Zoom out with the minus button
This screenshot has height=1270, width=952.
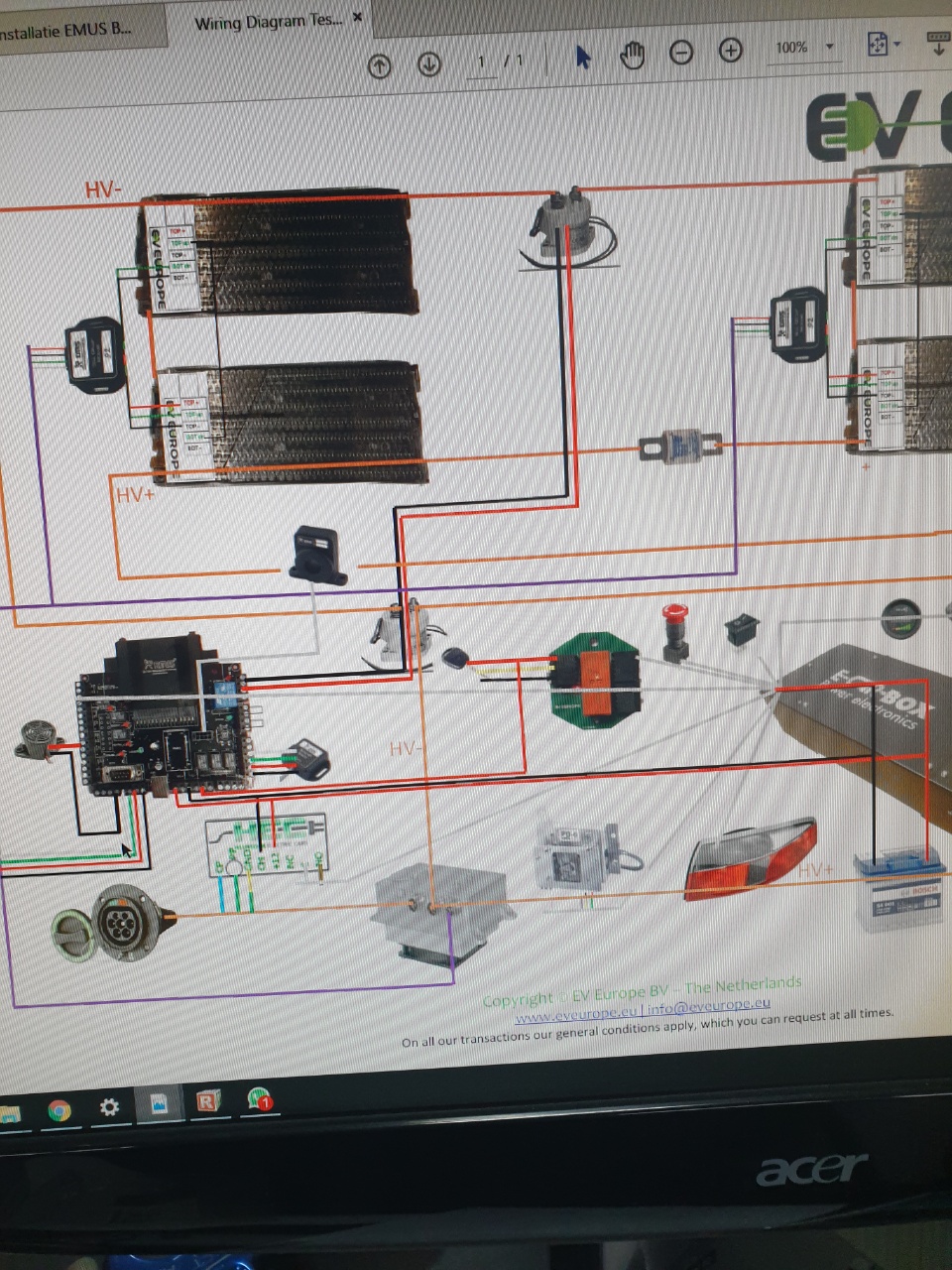click(x=681, y=53)
